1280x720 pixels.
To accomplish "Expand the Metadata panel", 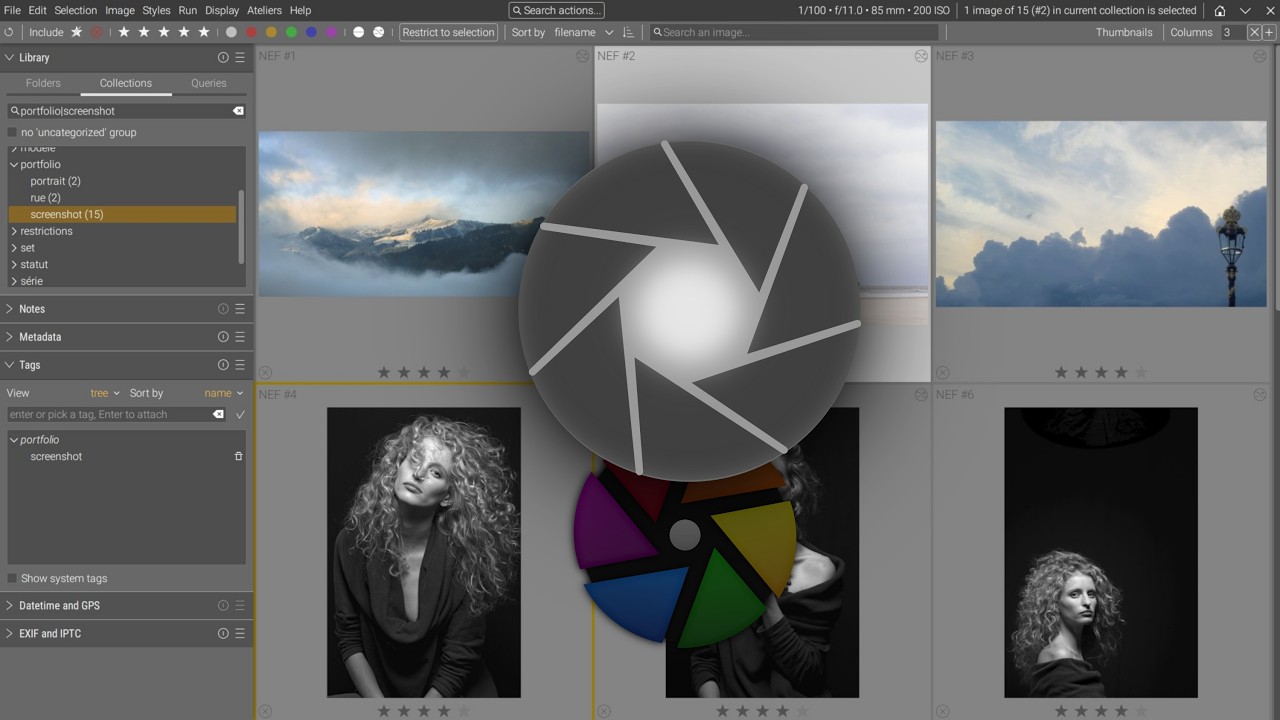I will point(10,337).
